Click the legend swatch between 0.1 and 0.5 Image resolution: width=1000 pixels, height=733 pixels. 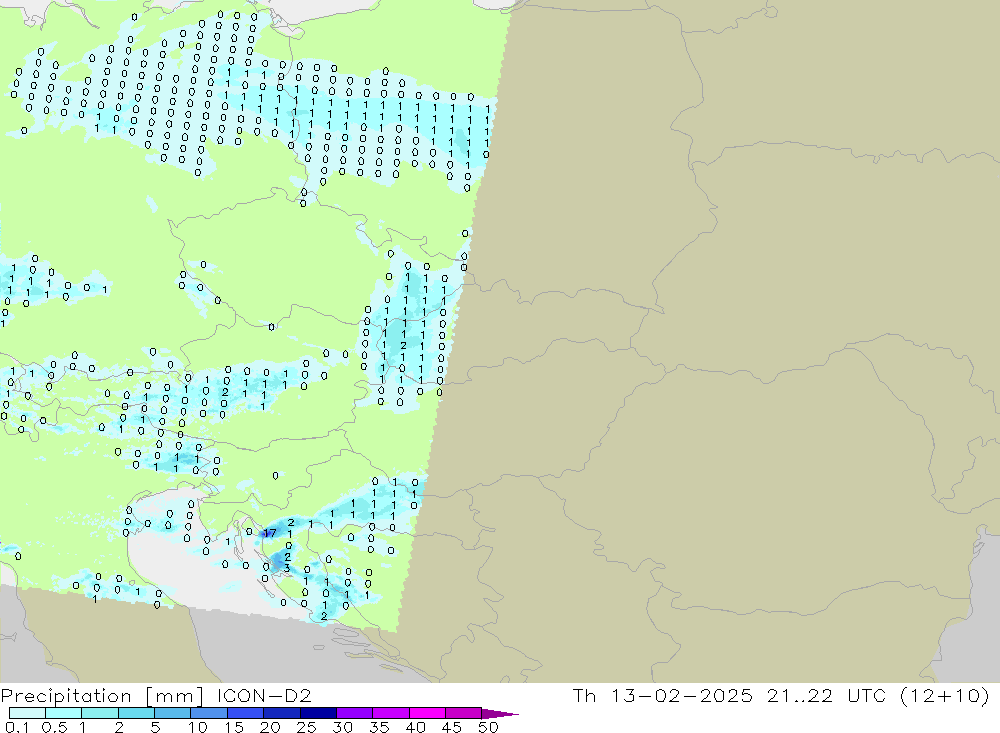(x=27, y=713)
